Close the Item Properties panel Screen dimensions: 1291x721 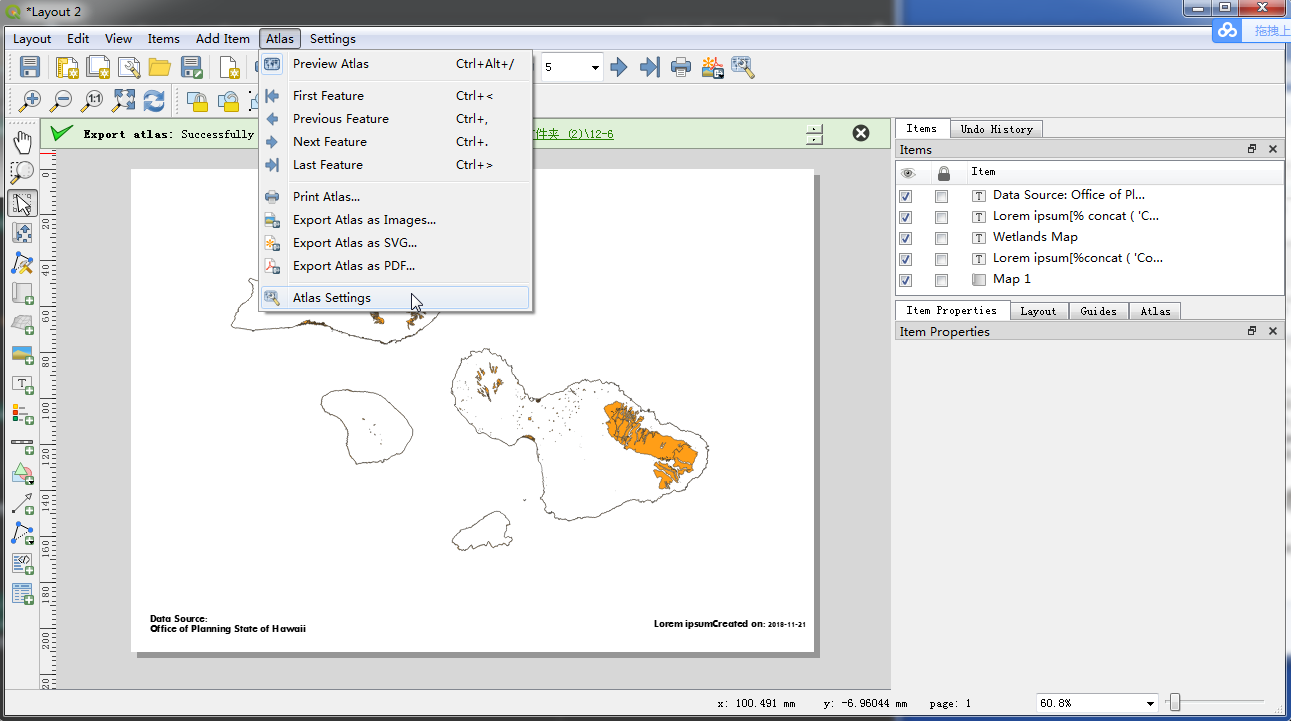click(x=1273, y=331)
